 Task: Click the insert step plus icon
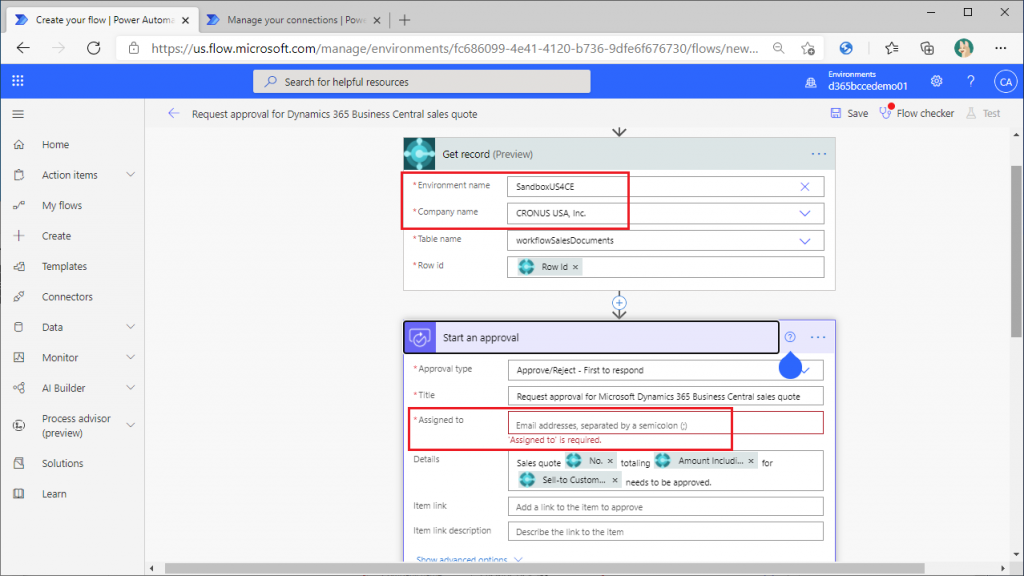(619, 302)
